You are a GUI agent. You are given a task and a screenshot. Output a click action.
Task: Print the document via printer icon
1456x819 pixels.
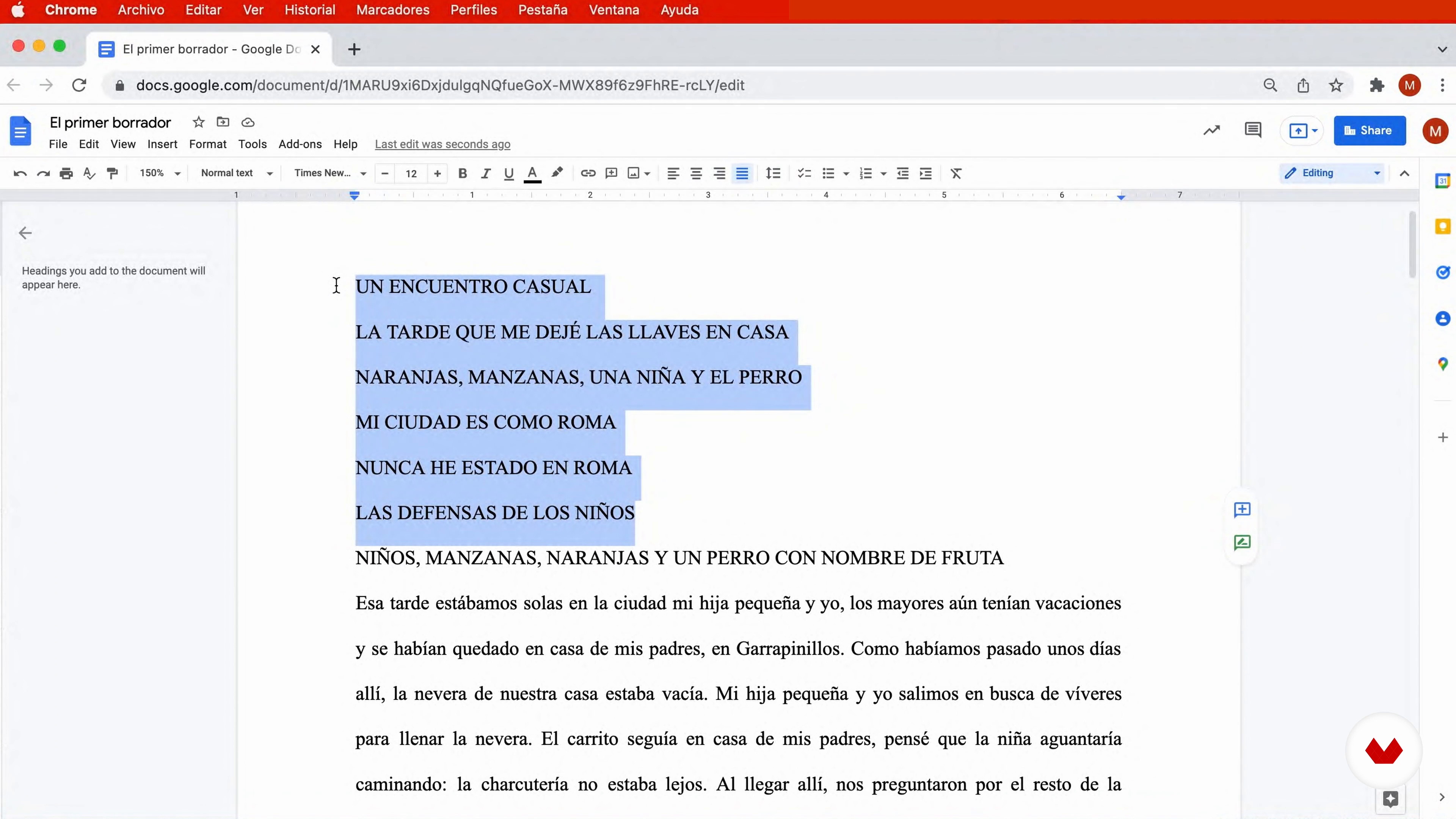pyautogui.click(x=66, y=174)
